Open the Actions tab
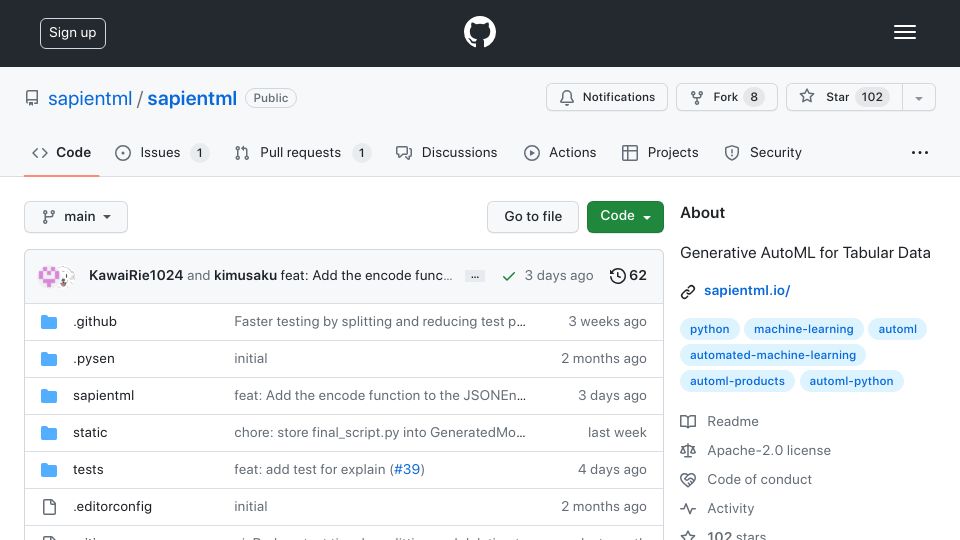Screen dimensions: 960x540 tap(560, 152)
